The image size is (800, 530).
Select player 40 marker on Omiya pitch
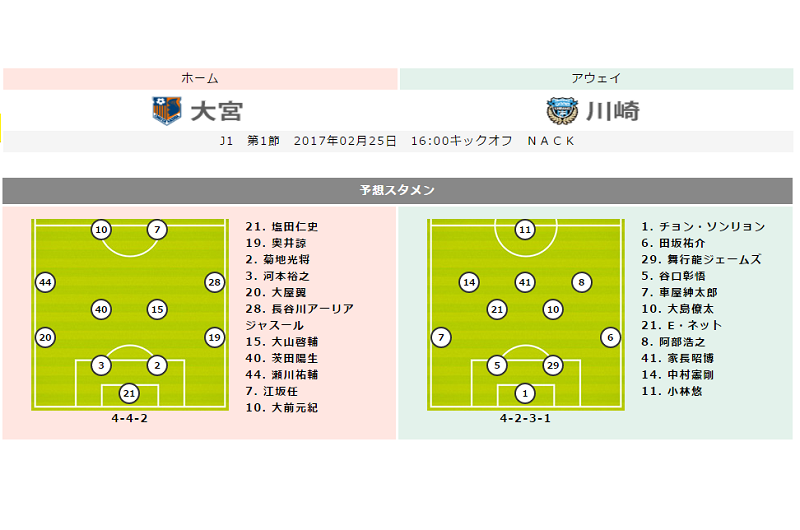point(101,309)
